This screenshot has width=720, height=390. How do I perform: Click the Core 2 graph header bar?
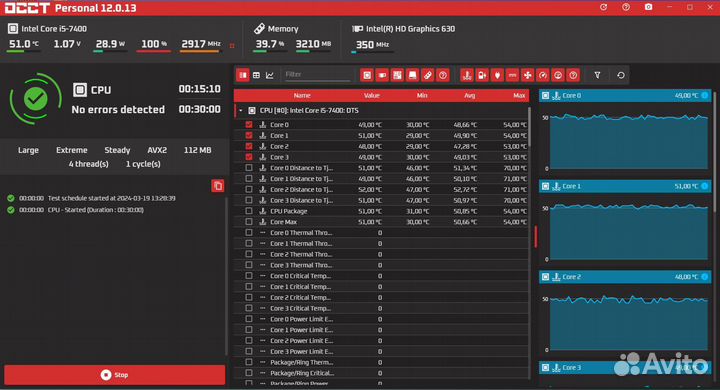pyautogui.click(x=625, y=277)
